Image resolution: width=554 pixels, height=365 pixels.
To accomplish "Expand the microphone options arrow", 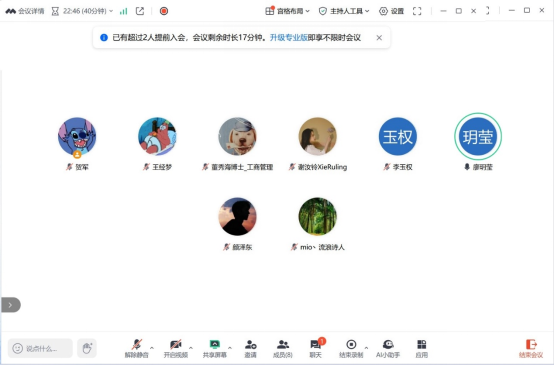I will (152, 348).
